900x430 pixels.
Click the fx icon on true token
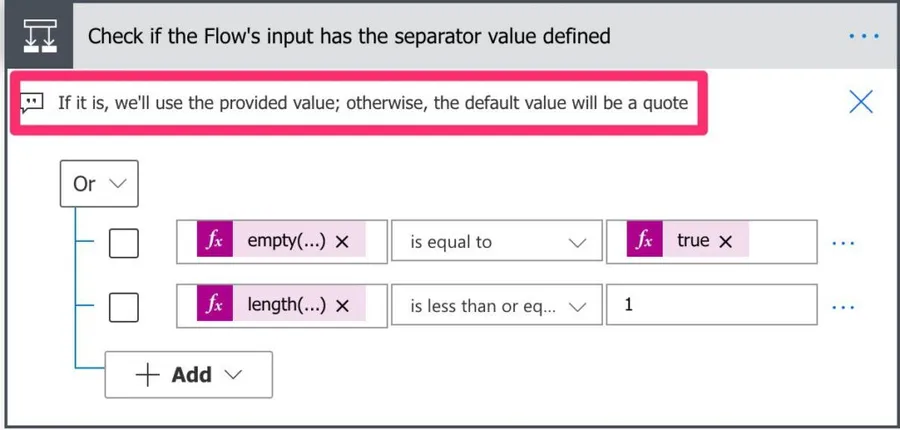click(645, 241)
